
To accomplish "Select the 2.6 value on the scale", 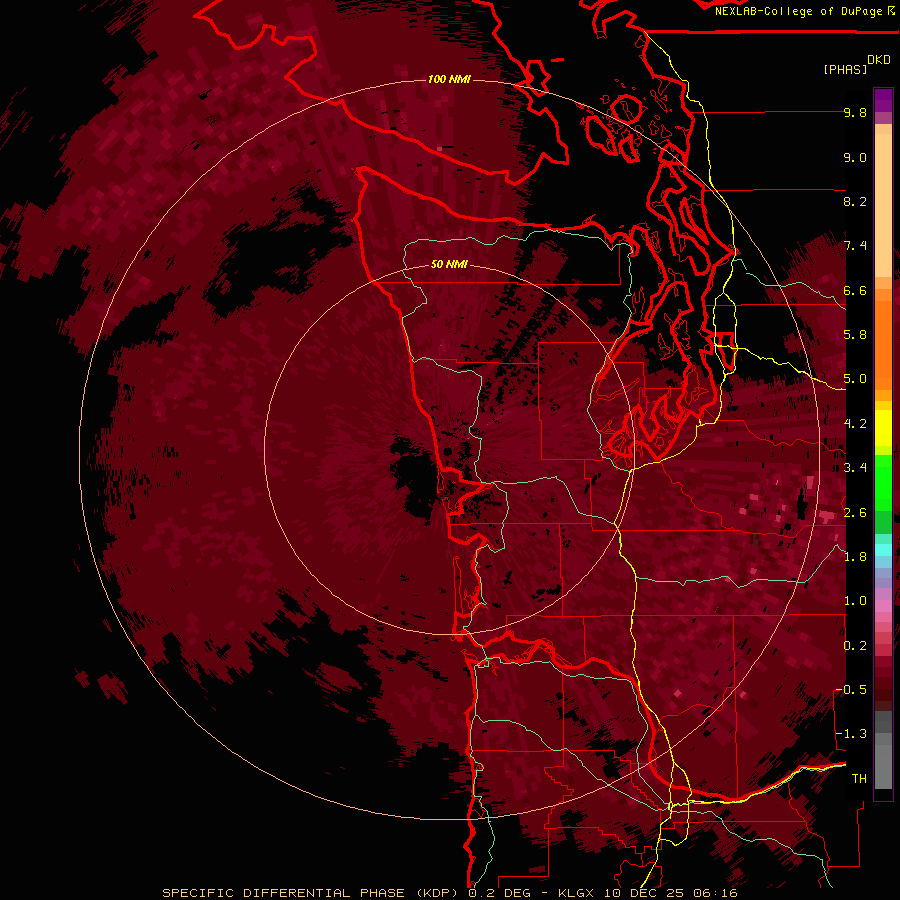I will pyautogui.click(x=855, y=513).
